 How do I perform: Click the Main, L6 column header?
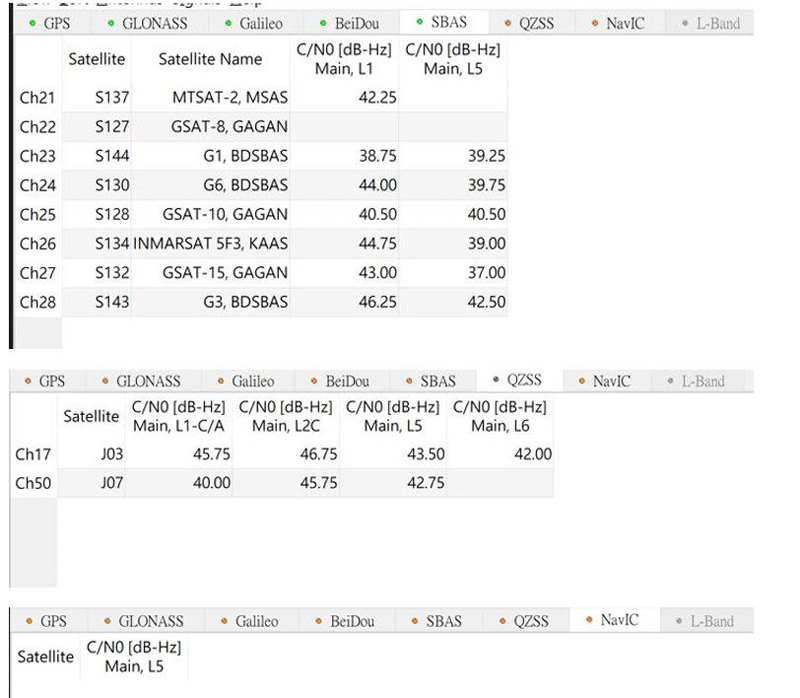(x=500, y=416)
